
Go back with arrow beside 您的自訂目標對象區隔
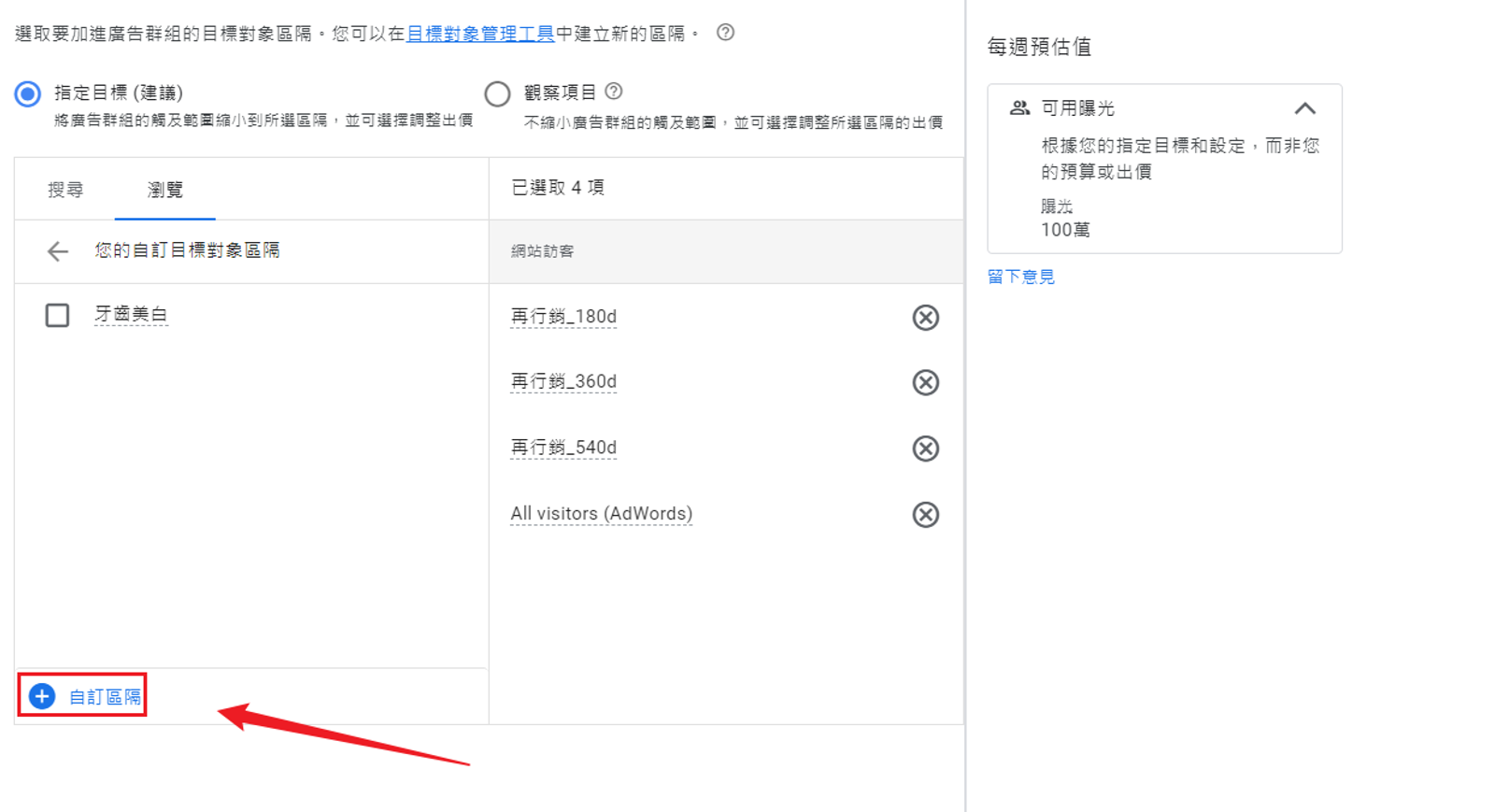58,251
